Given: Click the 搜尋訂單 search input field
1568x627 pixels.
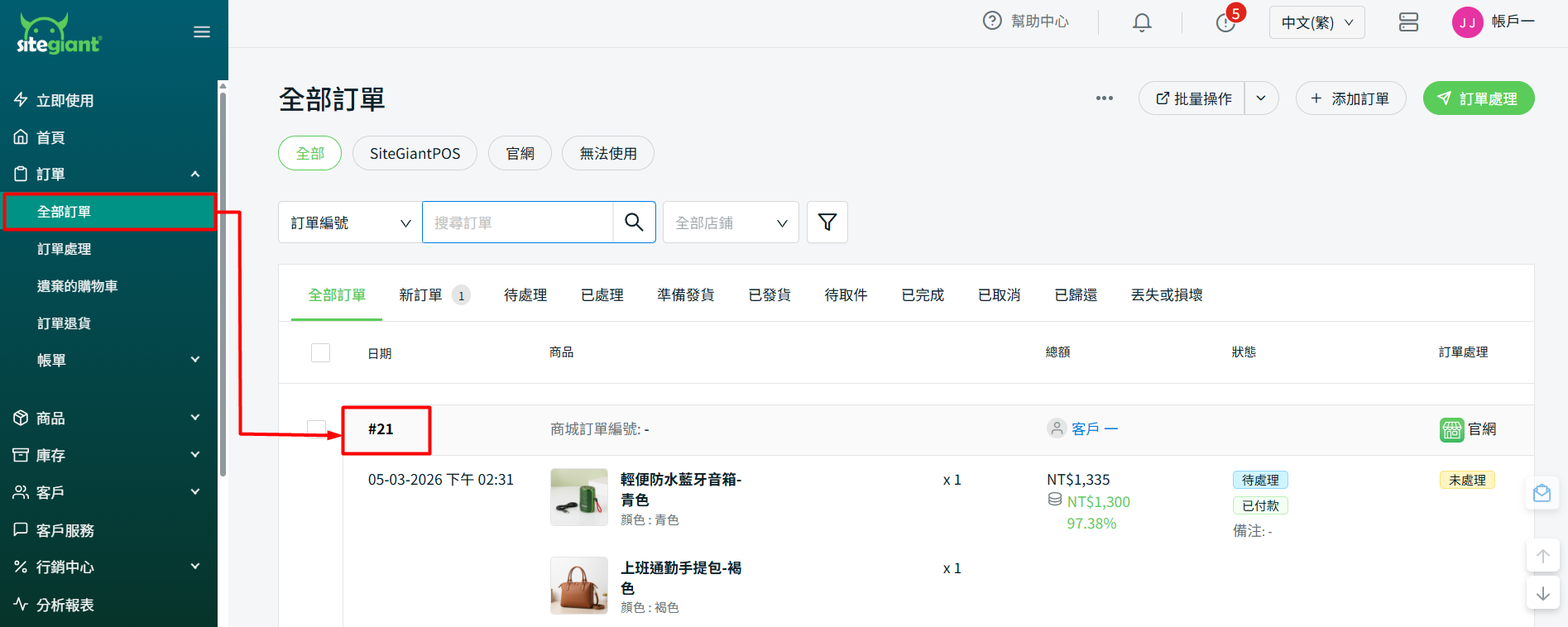Looking at the screenshot, I should pos(517,223).
